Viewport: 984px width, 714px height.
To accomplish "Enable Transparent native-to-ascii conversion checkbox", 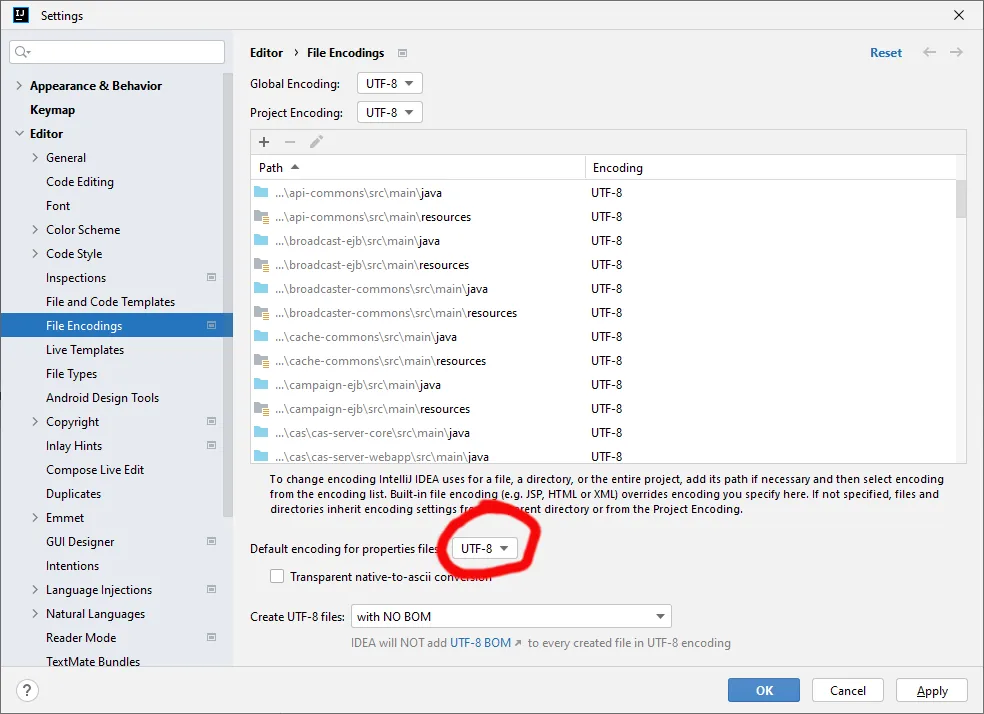I will 277,576.
